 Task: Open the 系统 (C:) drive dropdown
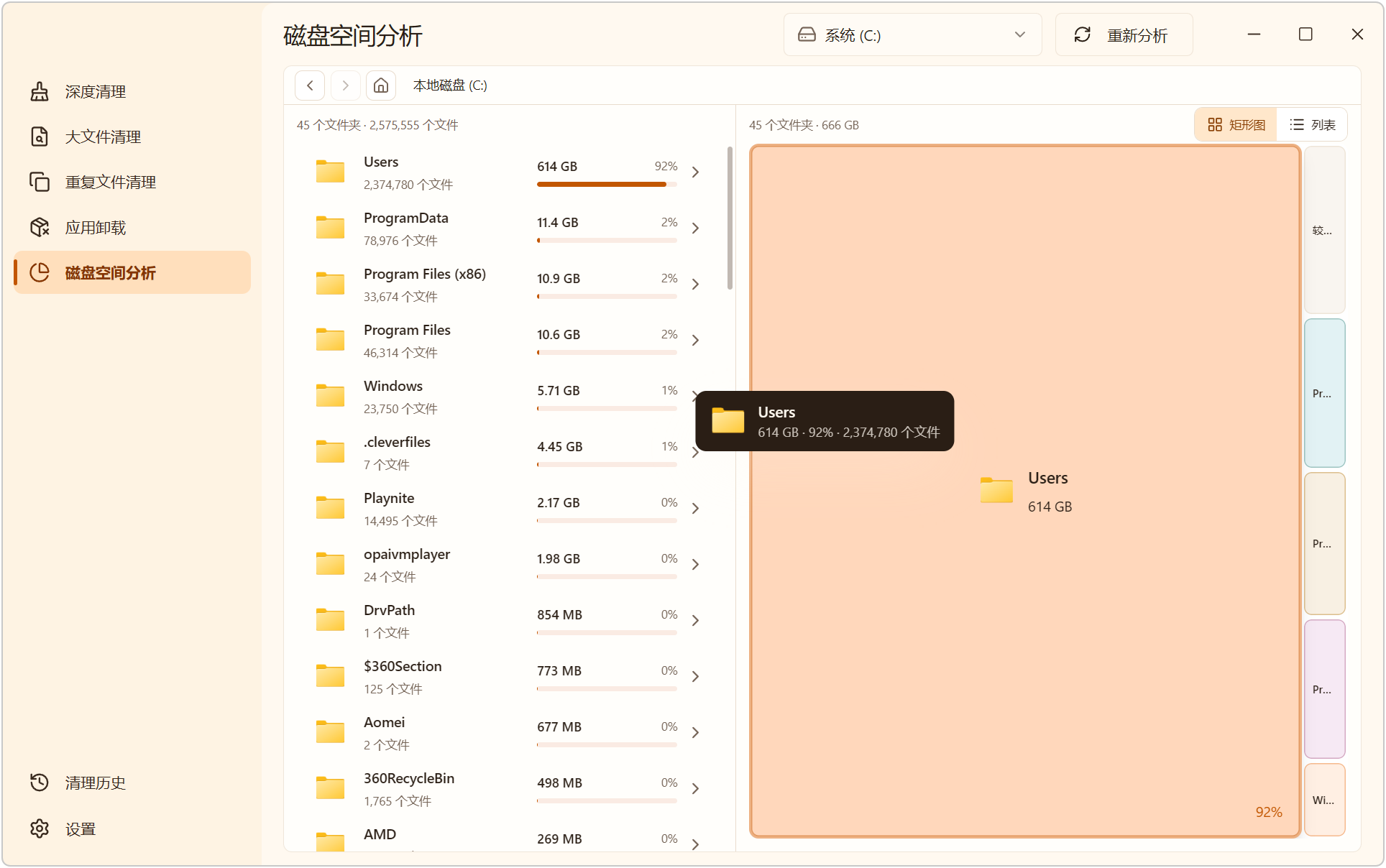(x=912, y=34)
